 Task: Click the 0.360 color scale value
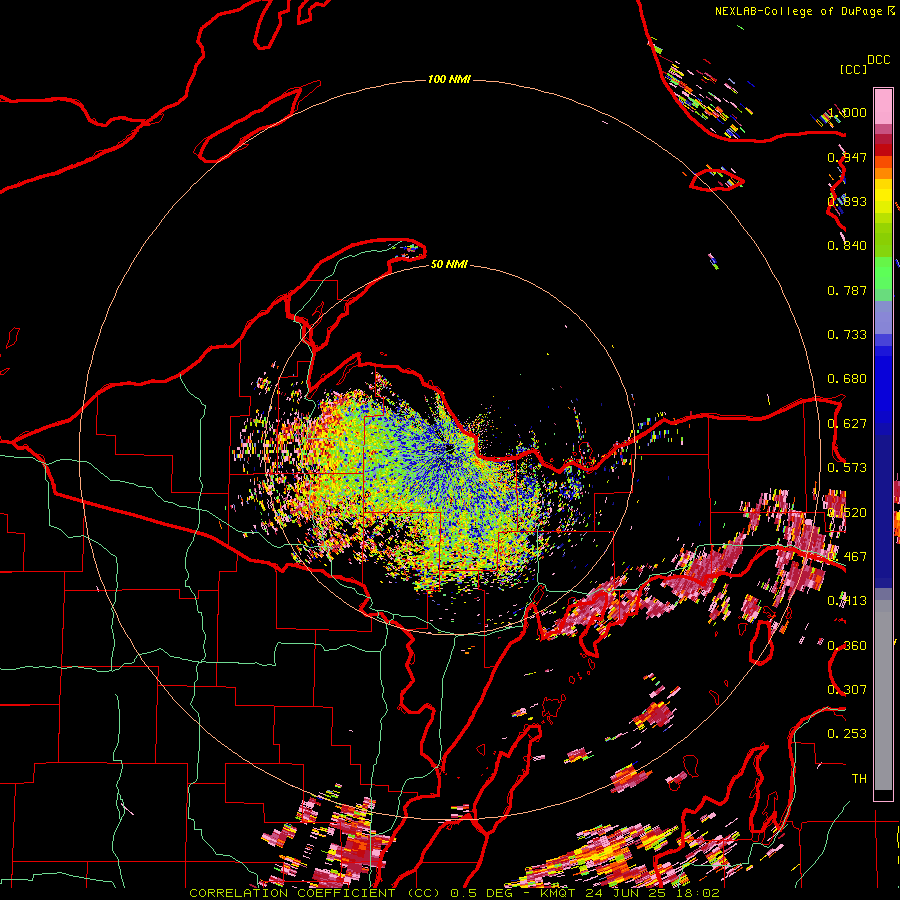847,646
